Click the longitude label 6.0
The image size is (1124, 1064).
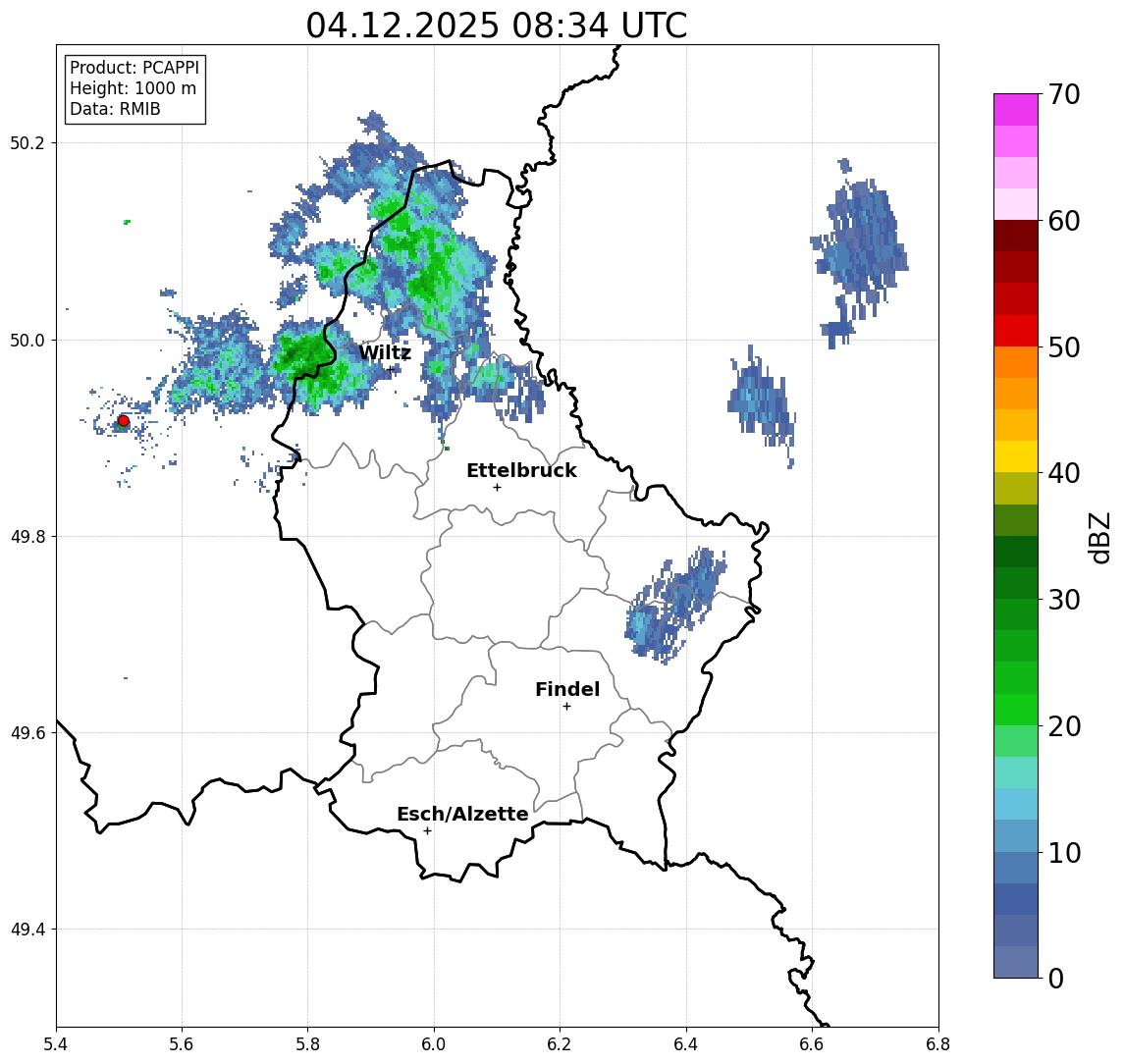tap(434, 1044)
